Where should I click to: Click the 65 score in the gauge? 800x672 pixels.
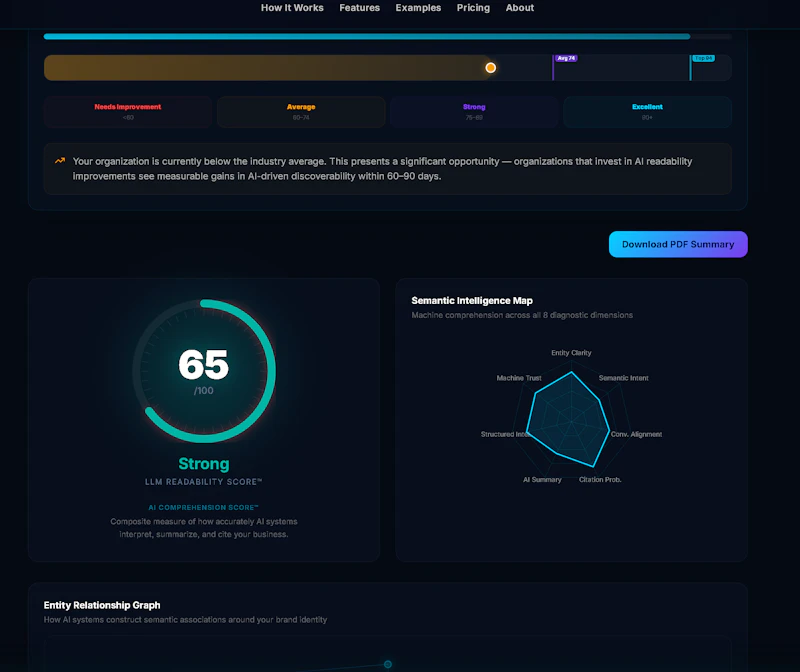click(x=204, y=364)
